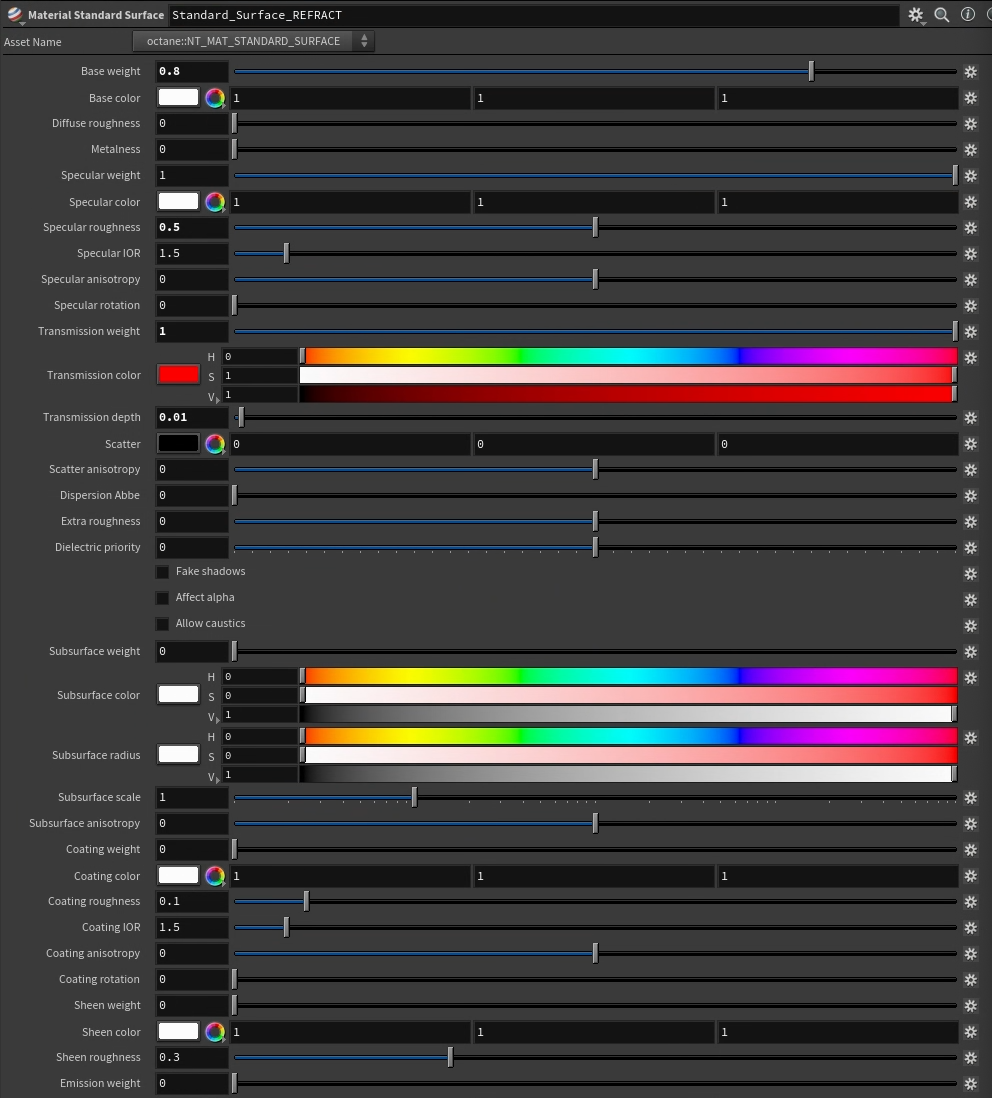Screen dimensions: 992x1098
Task: Click the Specular anisotropy label
Action: click(91, 279)
